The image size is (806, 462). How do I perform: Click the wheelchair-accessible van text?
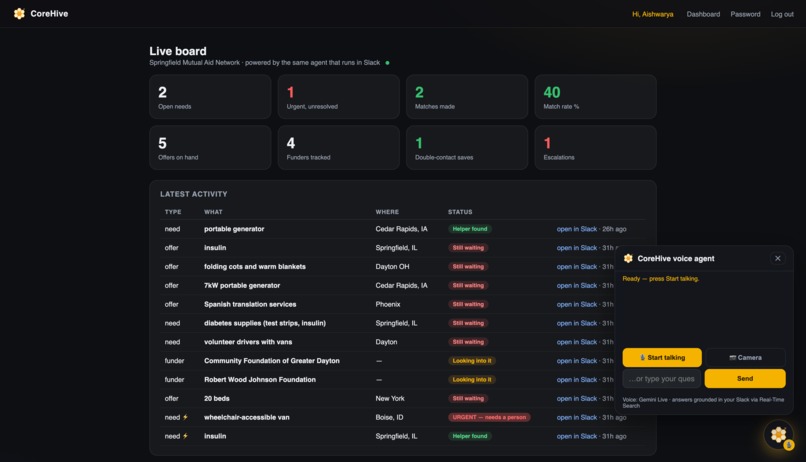pos(247,417)
